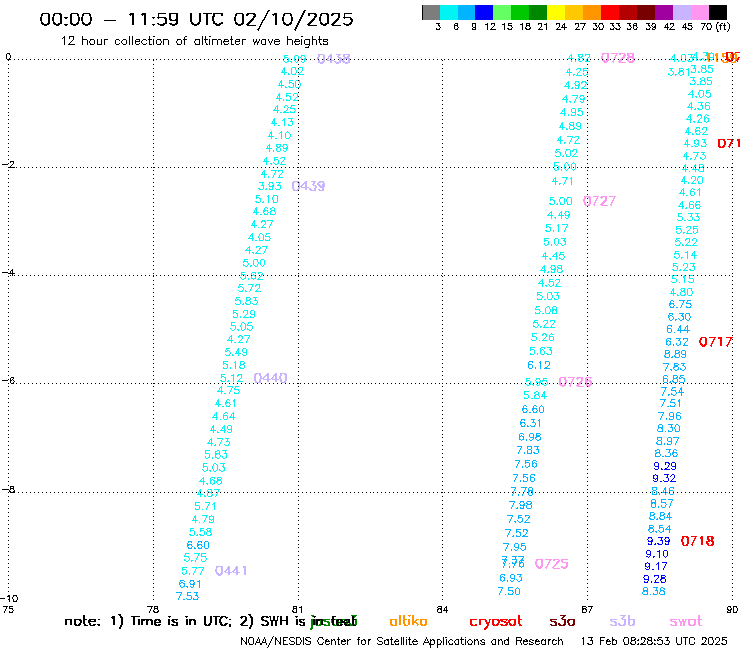The width and height of the screenshot is (740, 650).
Task: Select the track time label 0441
Action: point(231,571)
